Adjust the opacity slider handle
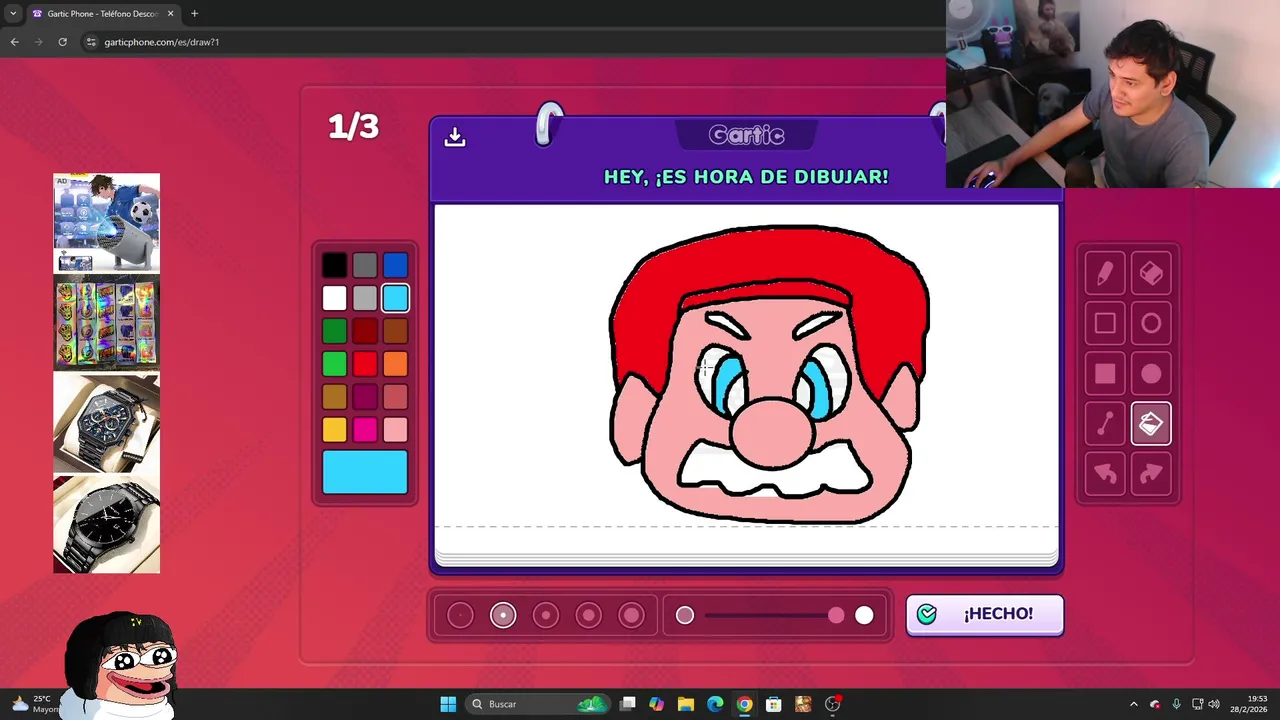The width and height of the screenshot is (1280, 720). 836,616
